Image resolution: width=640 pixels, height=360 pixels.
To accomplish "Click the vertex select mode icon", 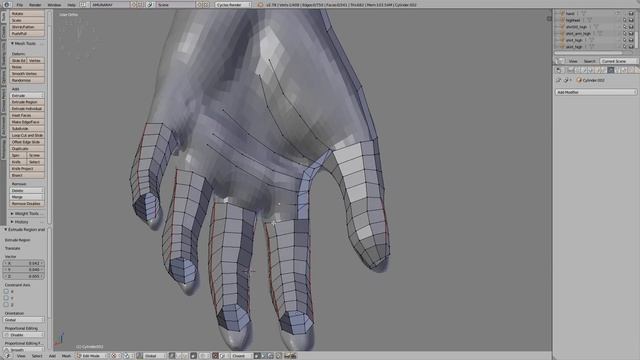I will point(172,356).
